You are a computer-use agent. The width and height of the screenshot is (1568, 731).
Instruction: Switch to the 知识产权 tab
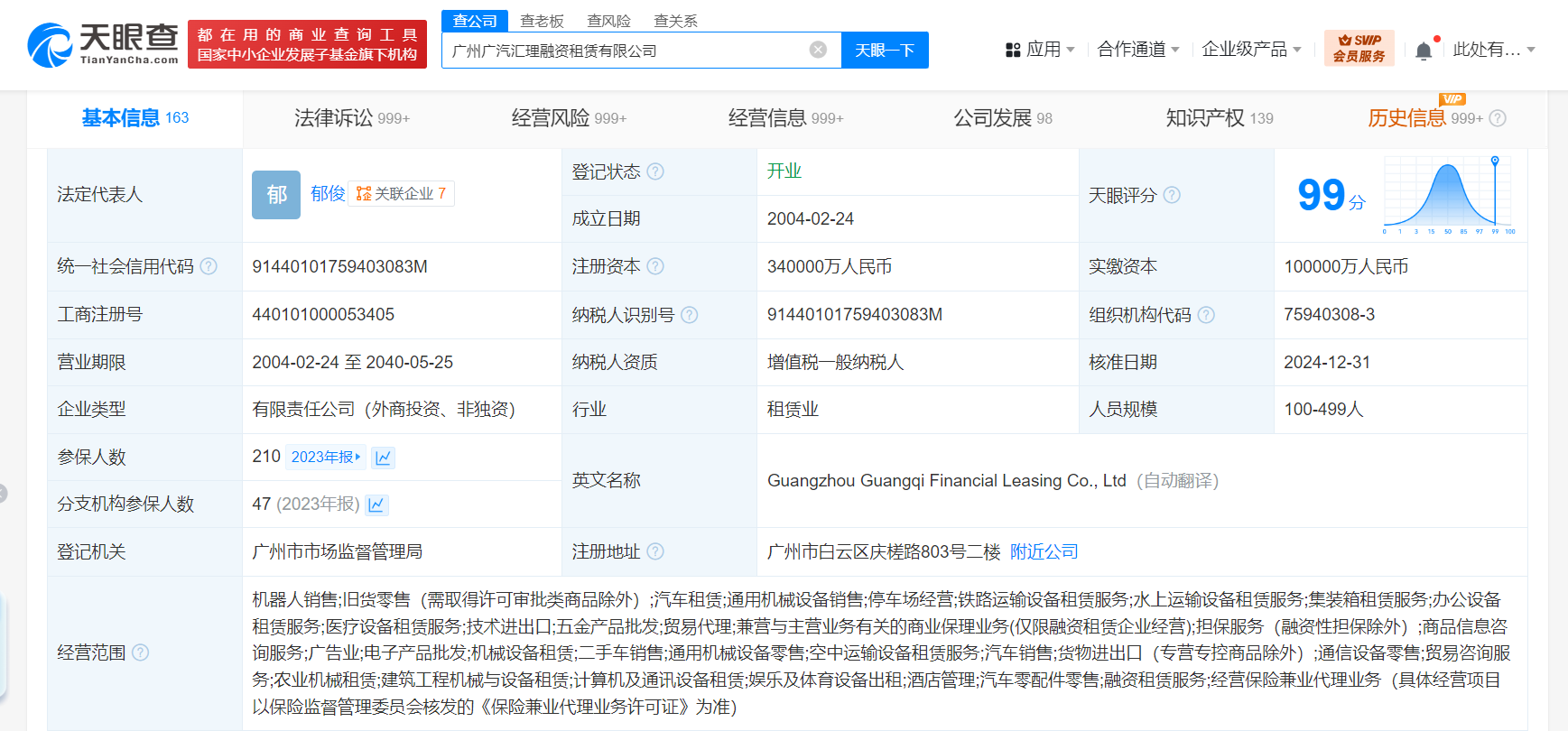(1219, 118)
